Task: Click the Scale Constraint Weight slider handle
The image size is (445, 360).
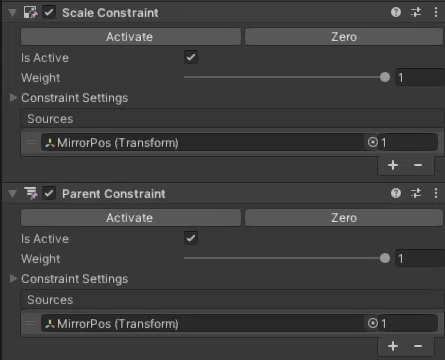Action: coord(385,77)
